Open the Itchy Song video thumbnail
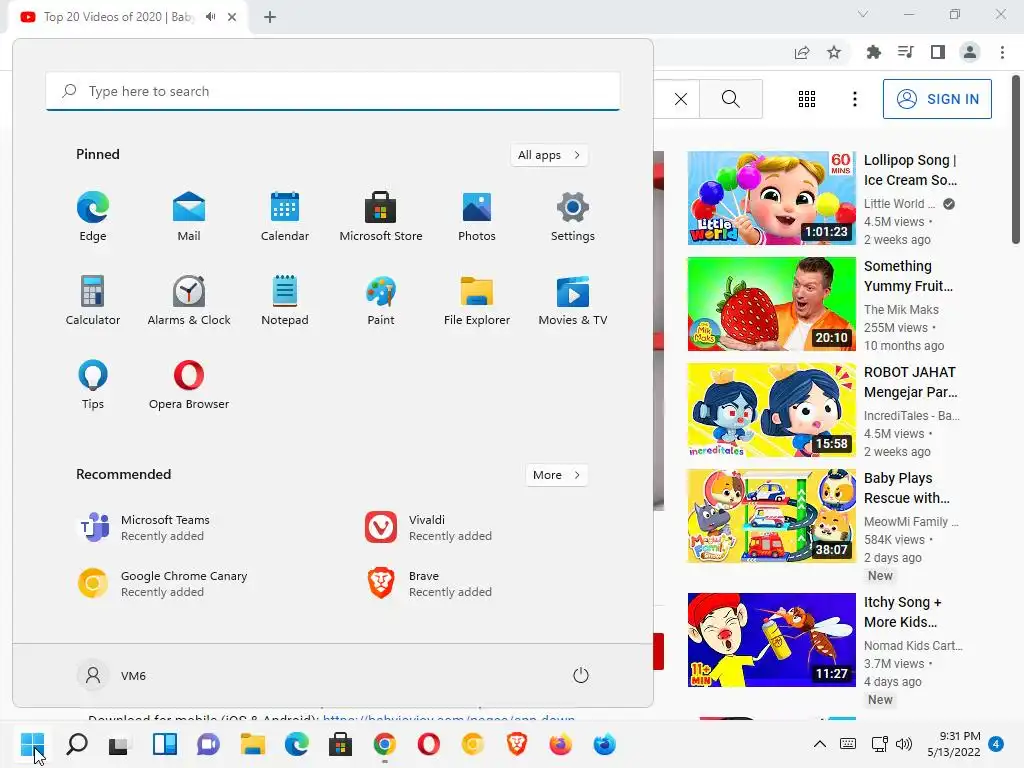 [x=771, y=639]
